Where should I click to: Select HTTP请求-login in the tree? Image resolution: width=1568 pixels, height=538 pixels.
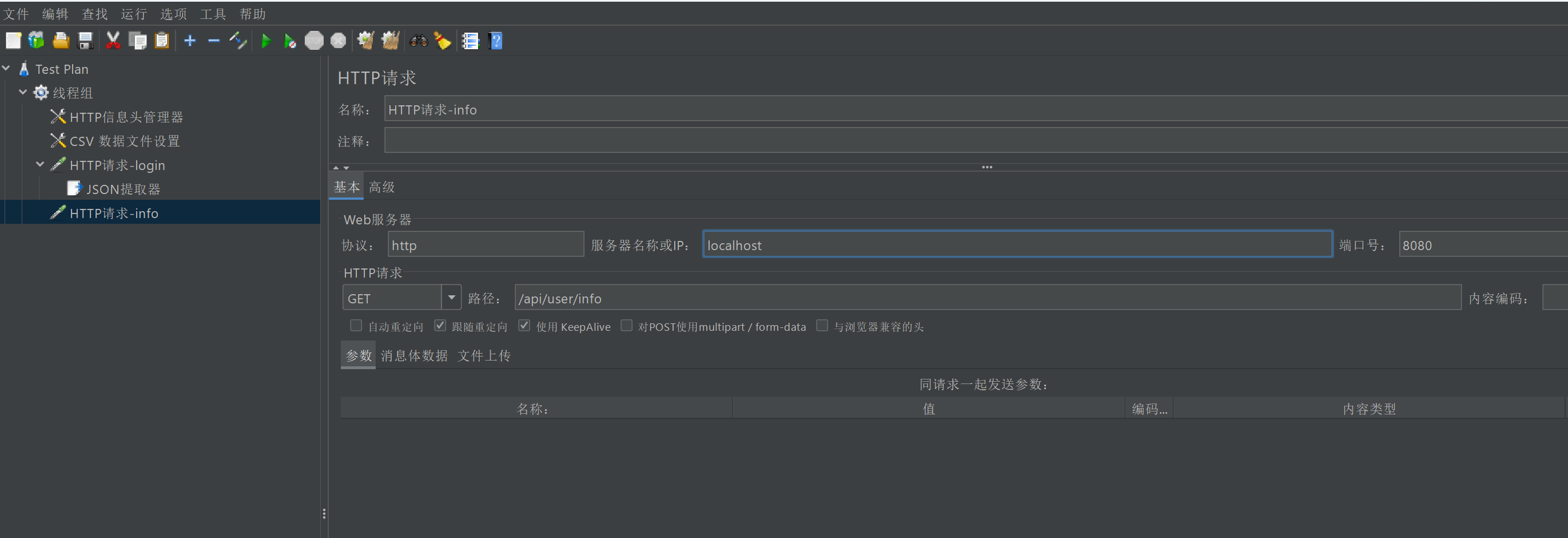coord(117,164)
